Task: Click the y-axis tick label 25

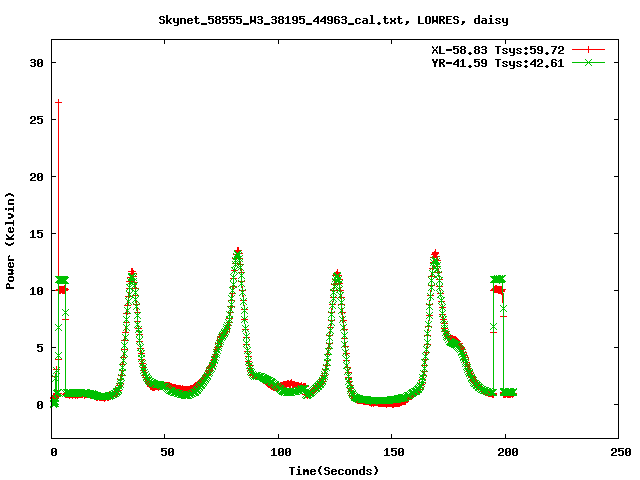Action: [36, 120]
